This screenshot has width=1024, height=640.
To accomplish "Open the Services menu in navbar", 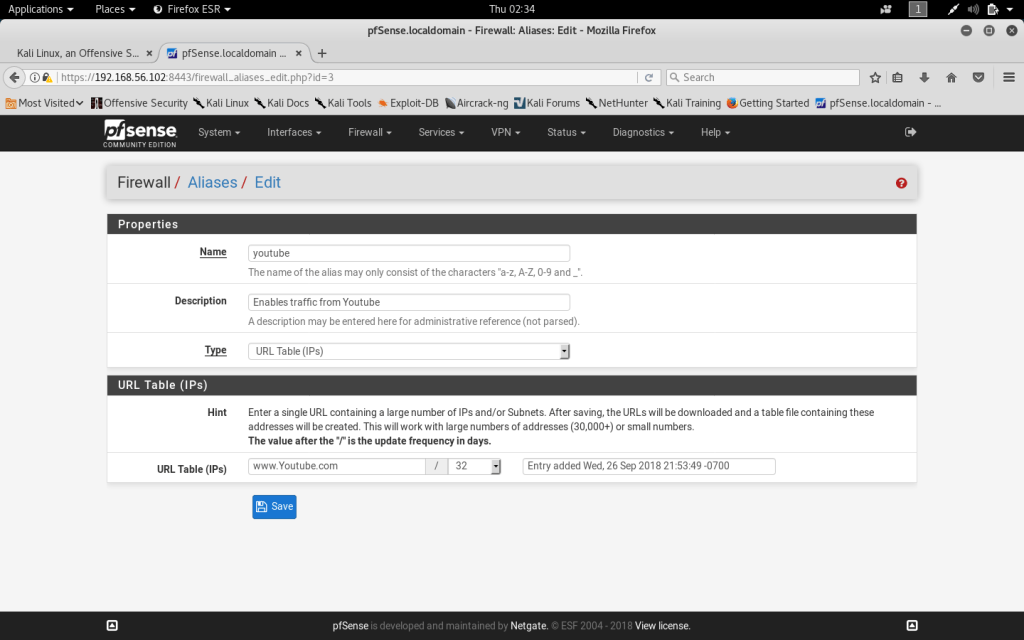I will 441,132.
